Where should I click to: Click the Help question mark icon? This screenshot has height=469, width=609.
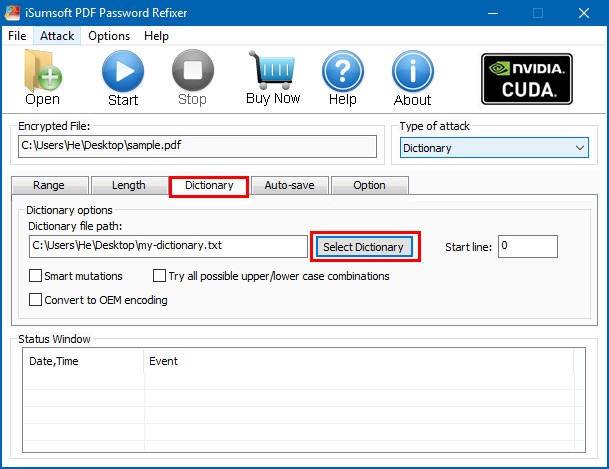343,71
